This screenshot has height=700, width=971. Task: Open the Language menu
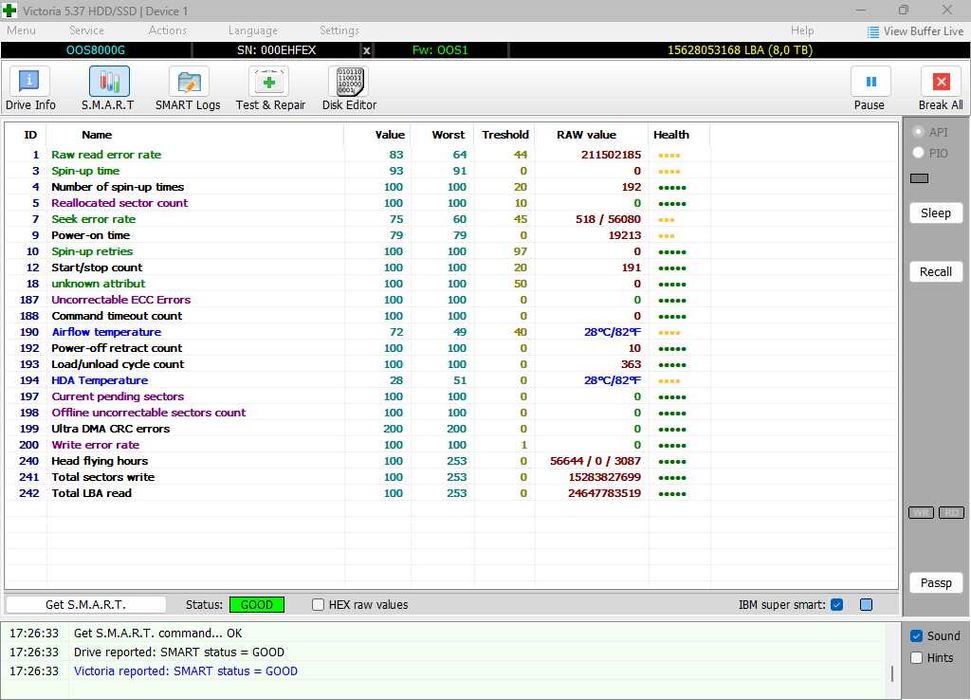point(253,30)
